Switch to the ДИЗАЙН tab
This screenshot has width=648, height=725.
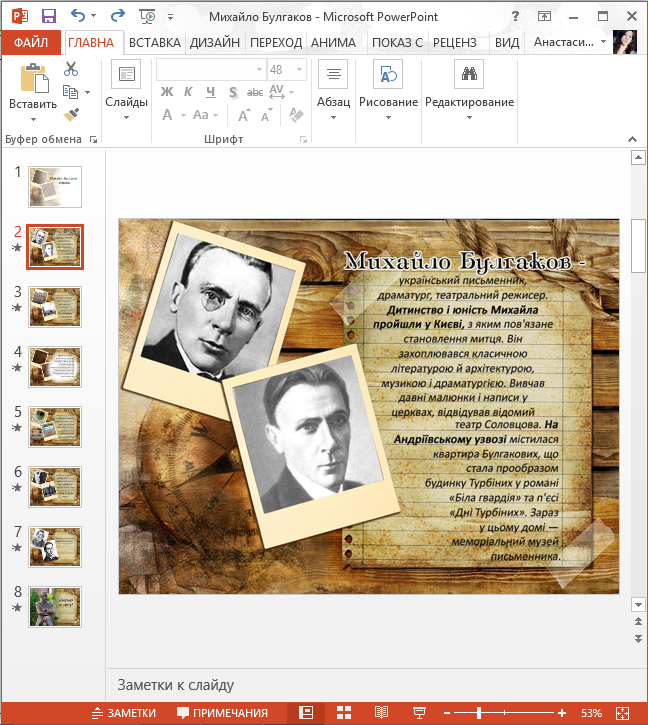coord(215,43)
